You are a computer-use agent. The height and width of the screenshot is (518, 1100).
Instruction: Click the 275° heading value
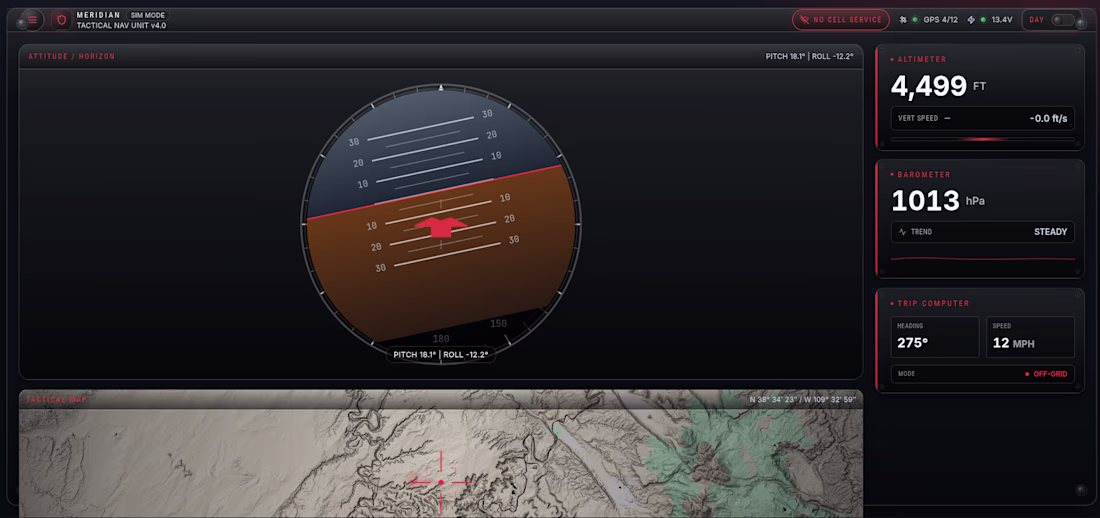913,344
